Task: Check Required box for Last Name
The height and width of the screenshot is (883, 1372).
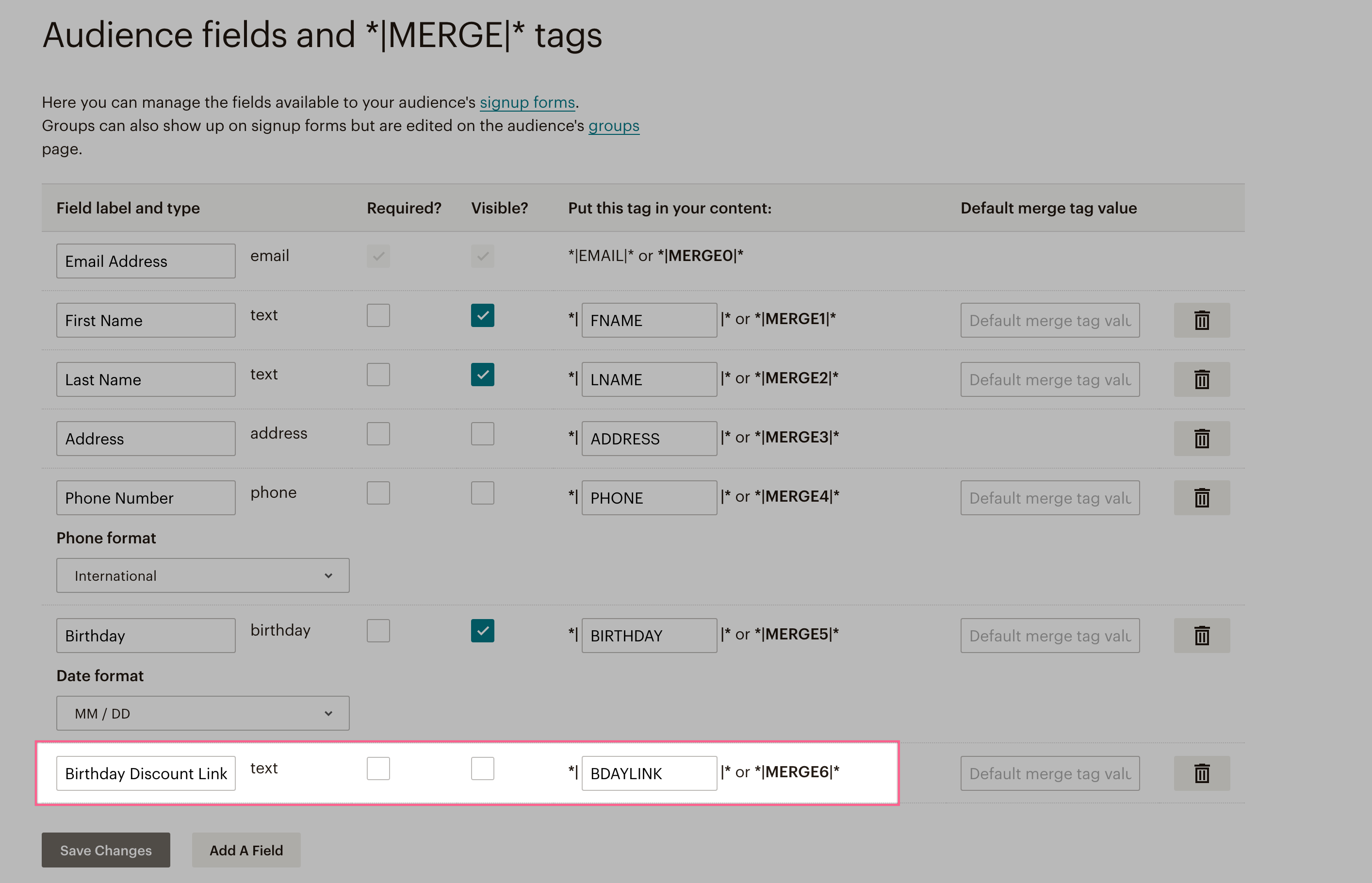Action: 378,375
